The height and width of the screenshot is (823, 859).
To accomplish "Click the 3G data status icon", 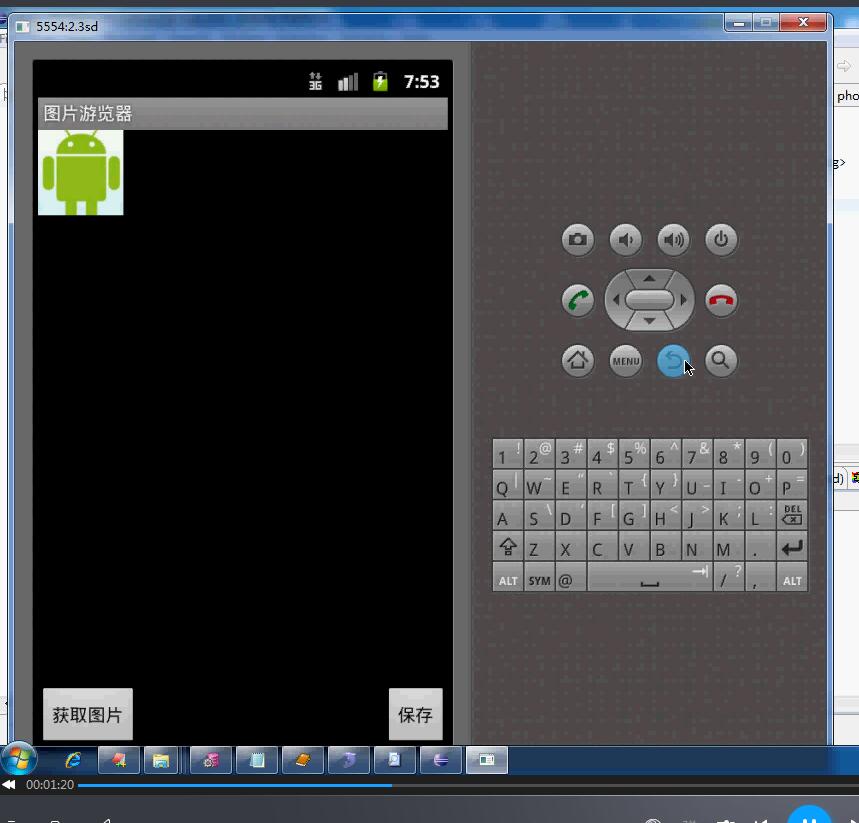I will point(315,82).
